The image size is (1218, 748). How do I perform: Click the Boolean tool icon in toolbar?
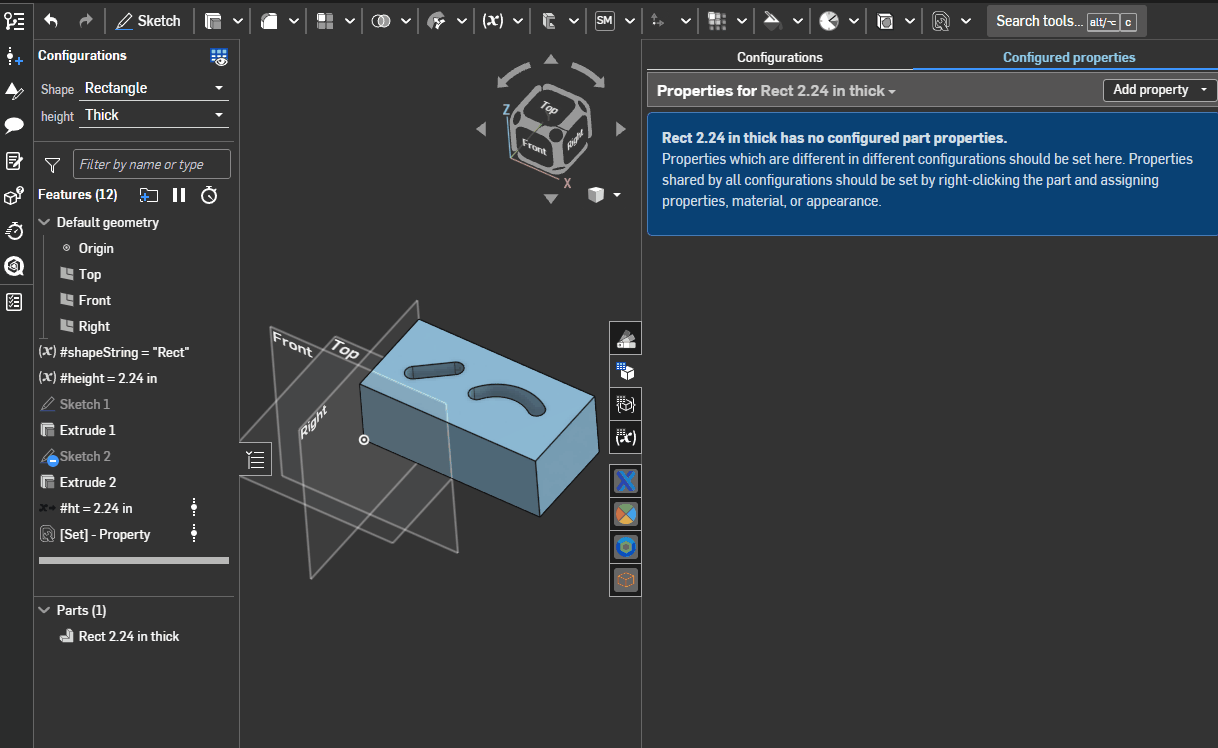[381, 20]
